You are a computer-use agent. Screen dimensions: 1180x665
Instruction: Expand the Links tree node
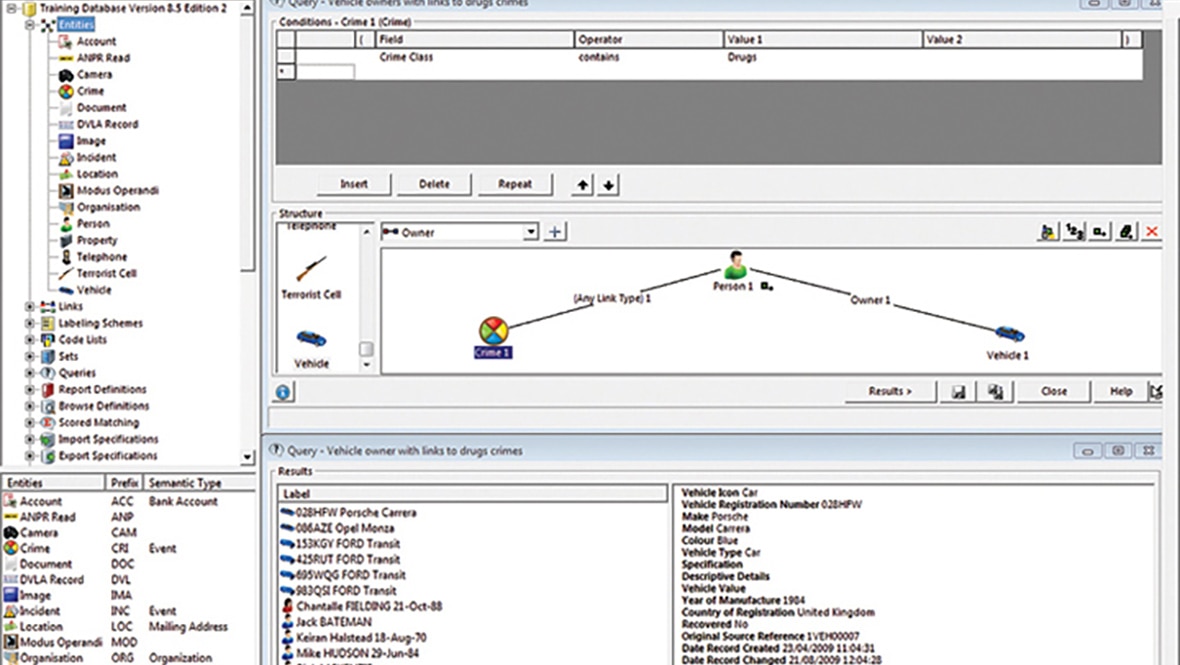coord(30,307)
